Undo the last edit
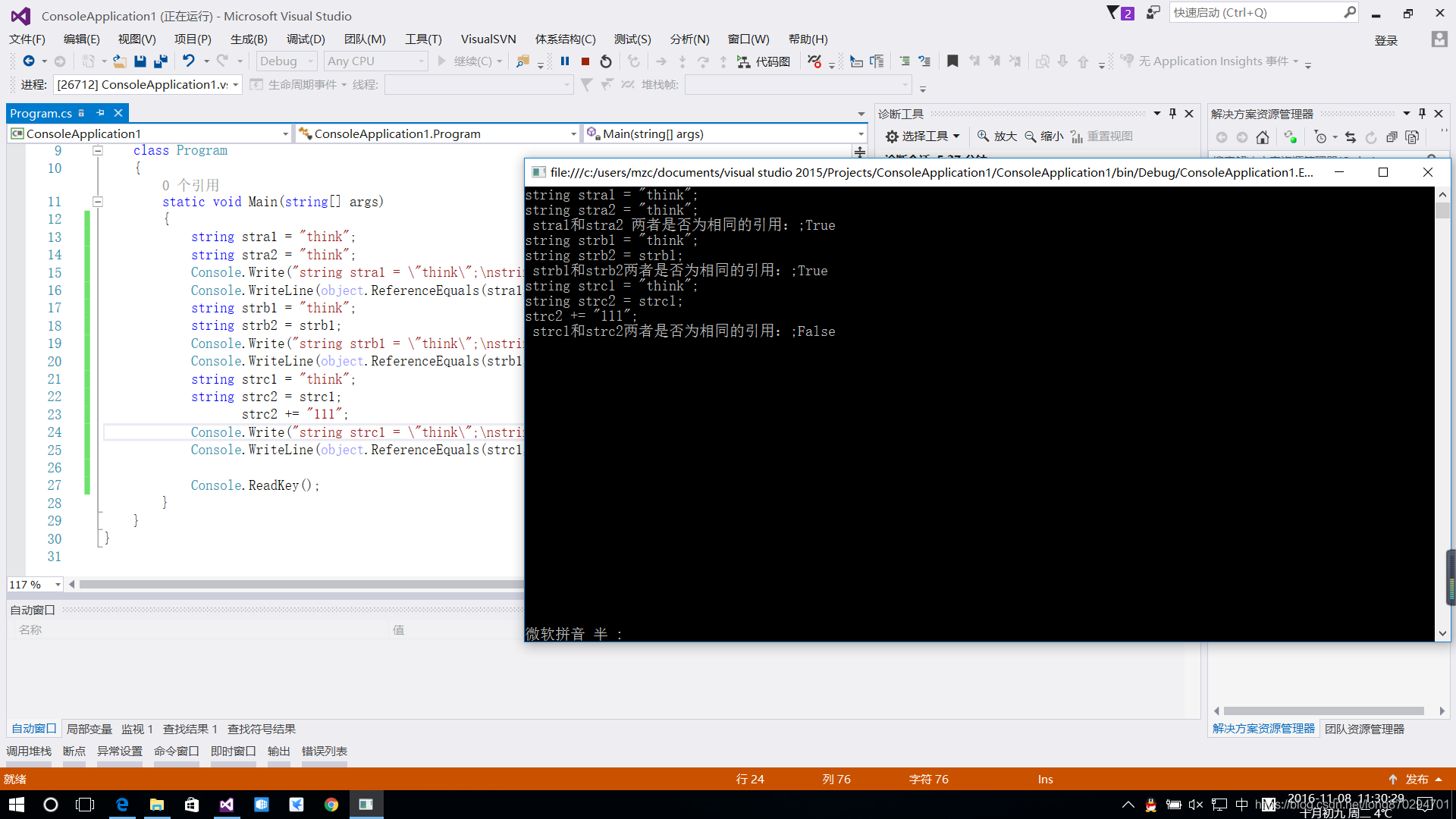 pos(189,61)
